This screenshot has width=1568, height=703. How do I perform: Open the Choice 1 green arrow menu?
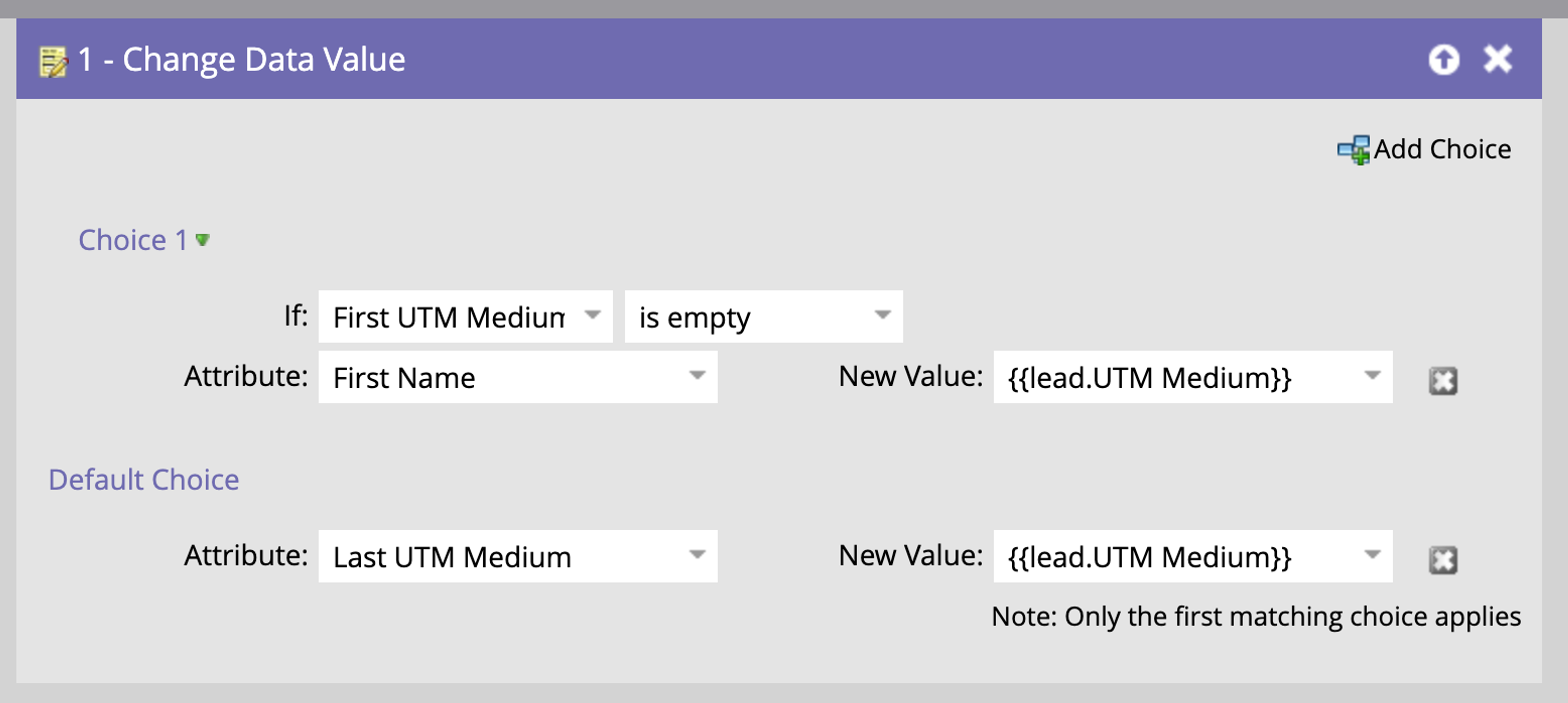203,240
